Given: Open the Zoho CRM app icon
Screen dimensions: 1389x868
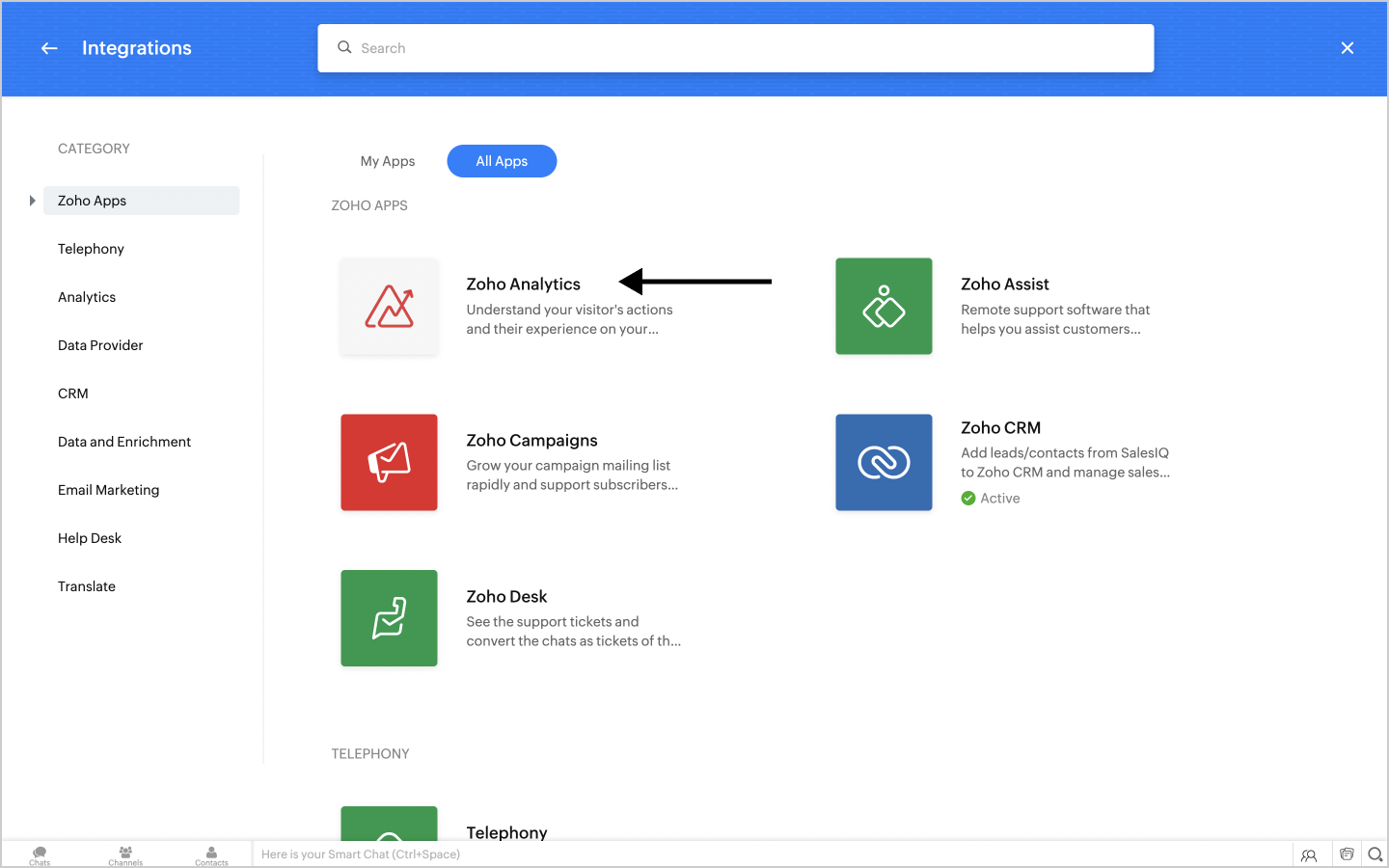Looking at the screenshot, I should tap(884, 463).
